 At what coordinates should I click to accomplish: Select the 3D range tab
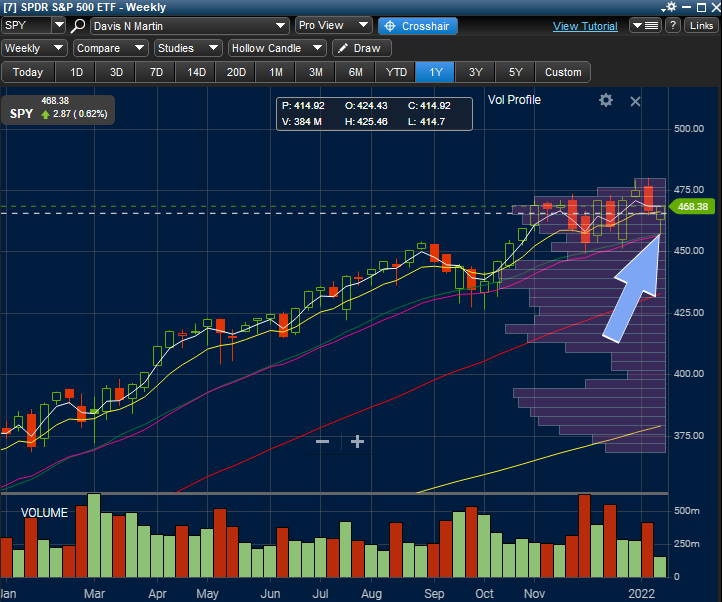pyautogui.click(x=116, y=72)
